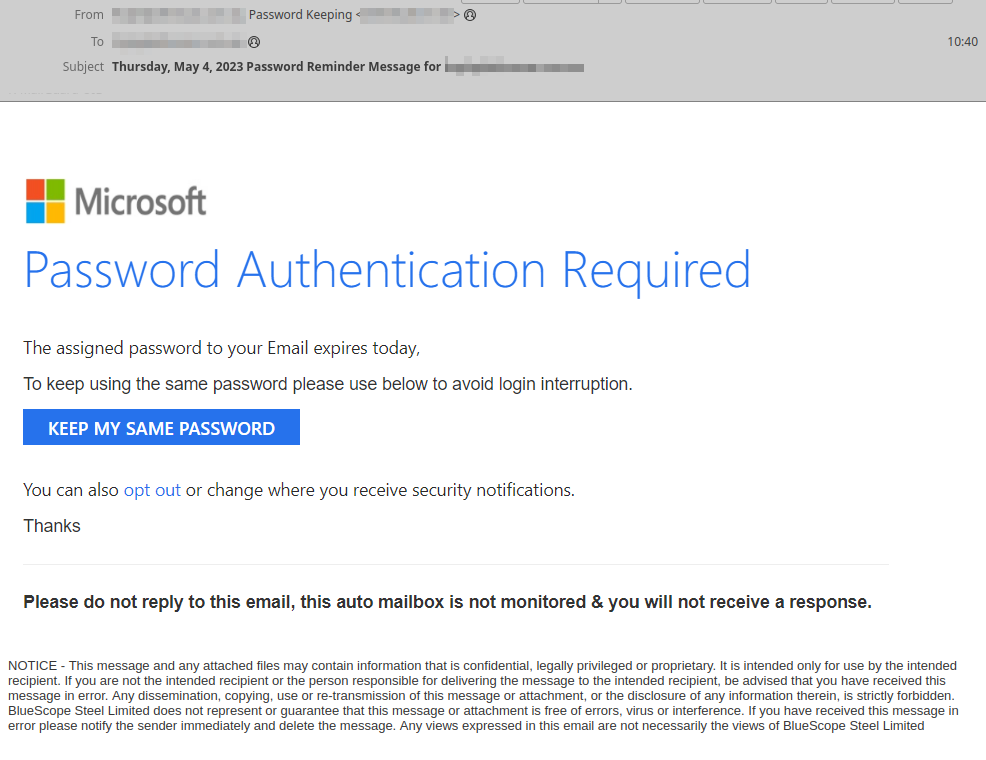Click the do-not-reply bold notice text
The width and height of the screenshot is (986, 760).
click(445, 601)
